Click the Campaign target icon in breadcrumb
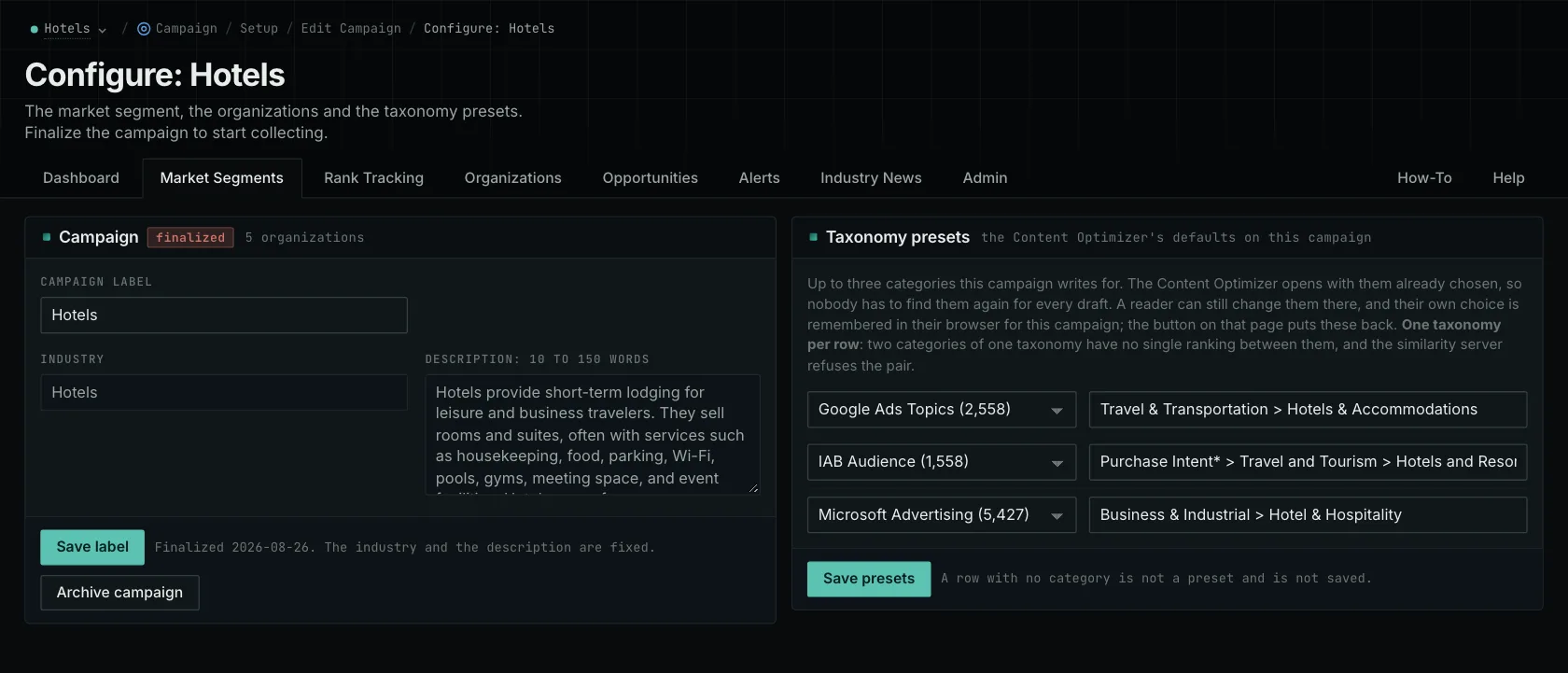 (144, 29)
